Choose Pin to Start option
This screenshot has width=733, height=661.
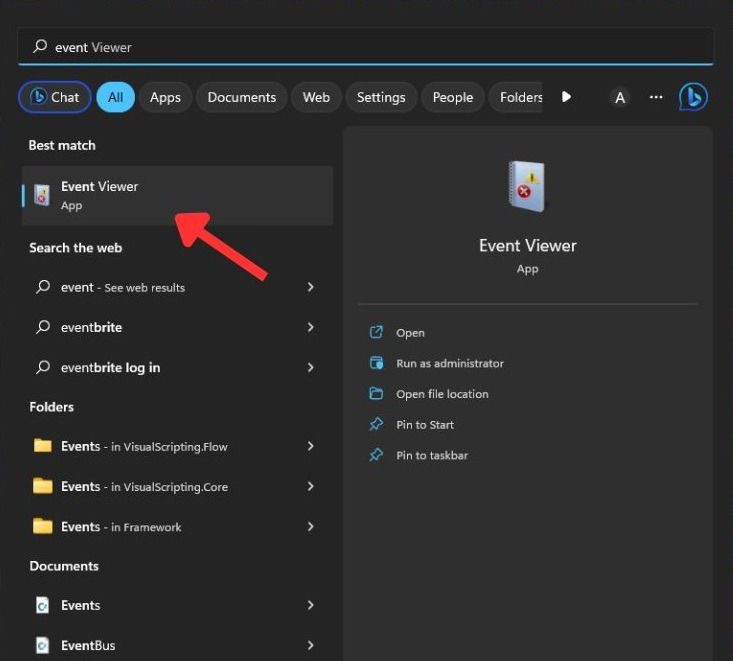click(x=425, y=424)
